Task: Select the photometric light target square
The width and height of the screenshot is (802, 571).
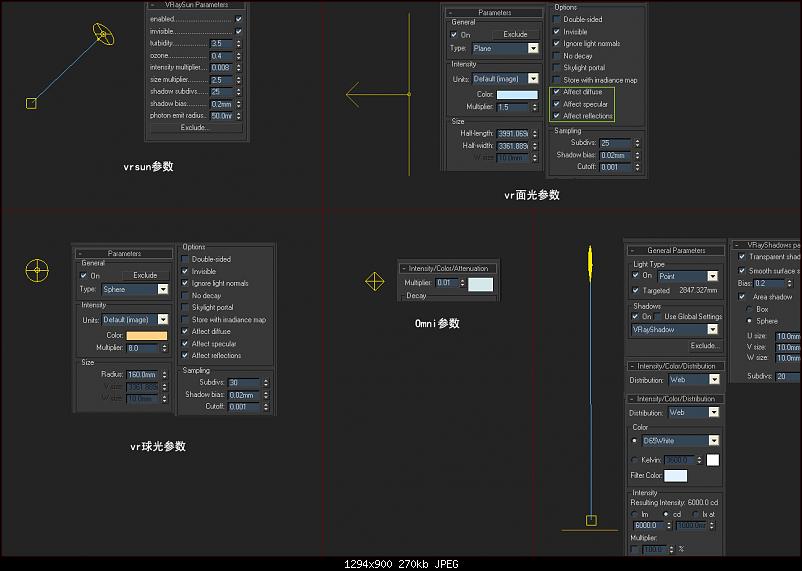Action: point(591,521)
